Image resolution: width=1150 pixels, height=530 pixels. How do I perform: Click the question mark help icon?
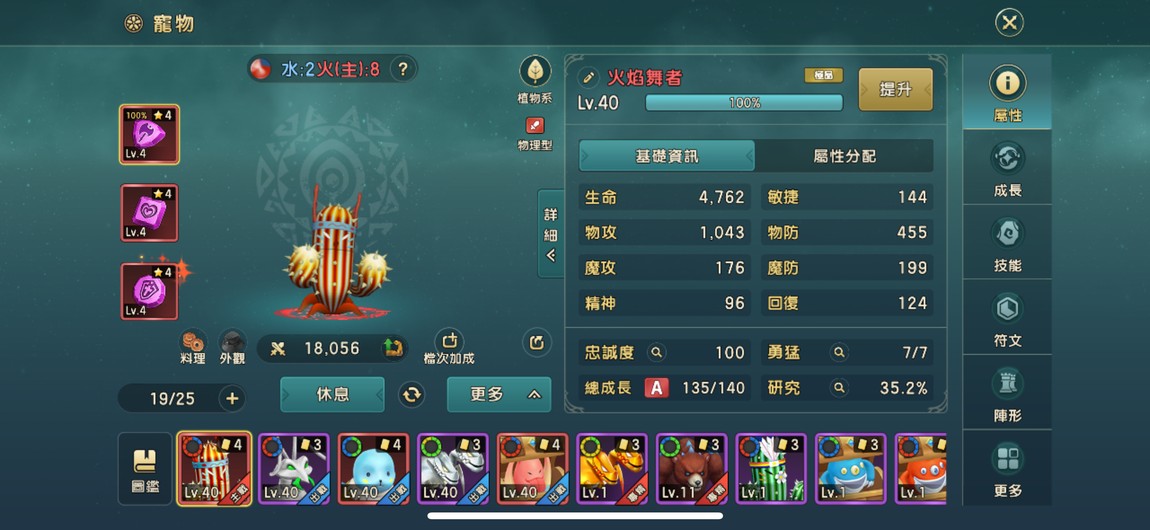[403, 70]
